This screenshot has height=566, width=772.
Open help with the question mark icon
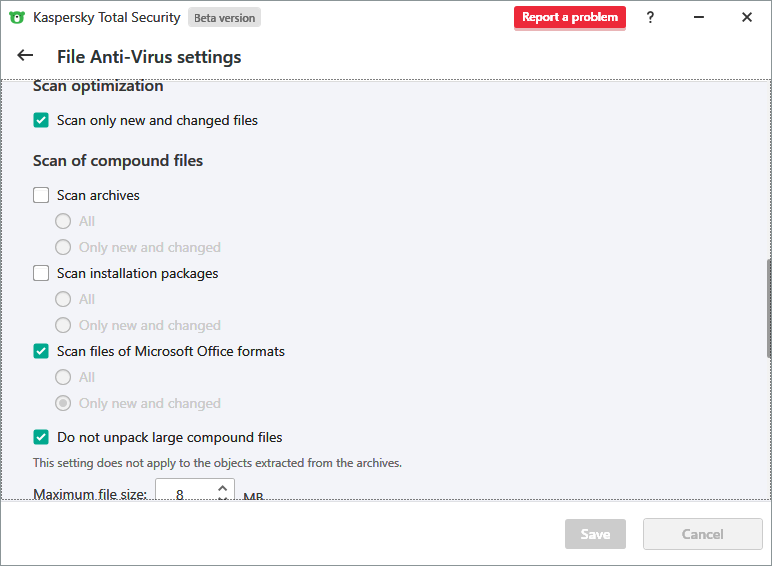[x=650, y=17]
